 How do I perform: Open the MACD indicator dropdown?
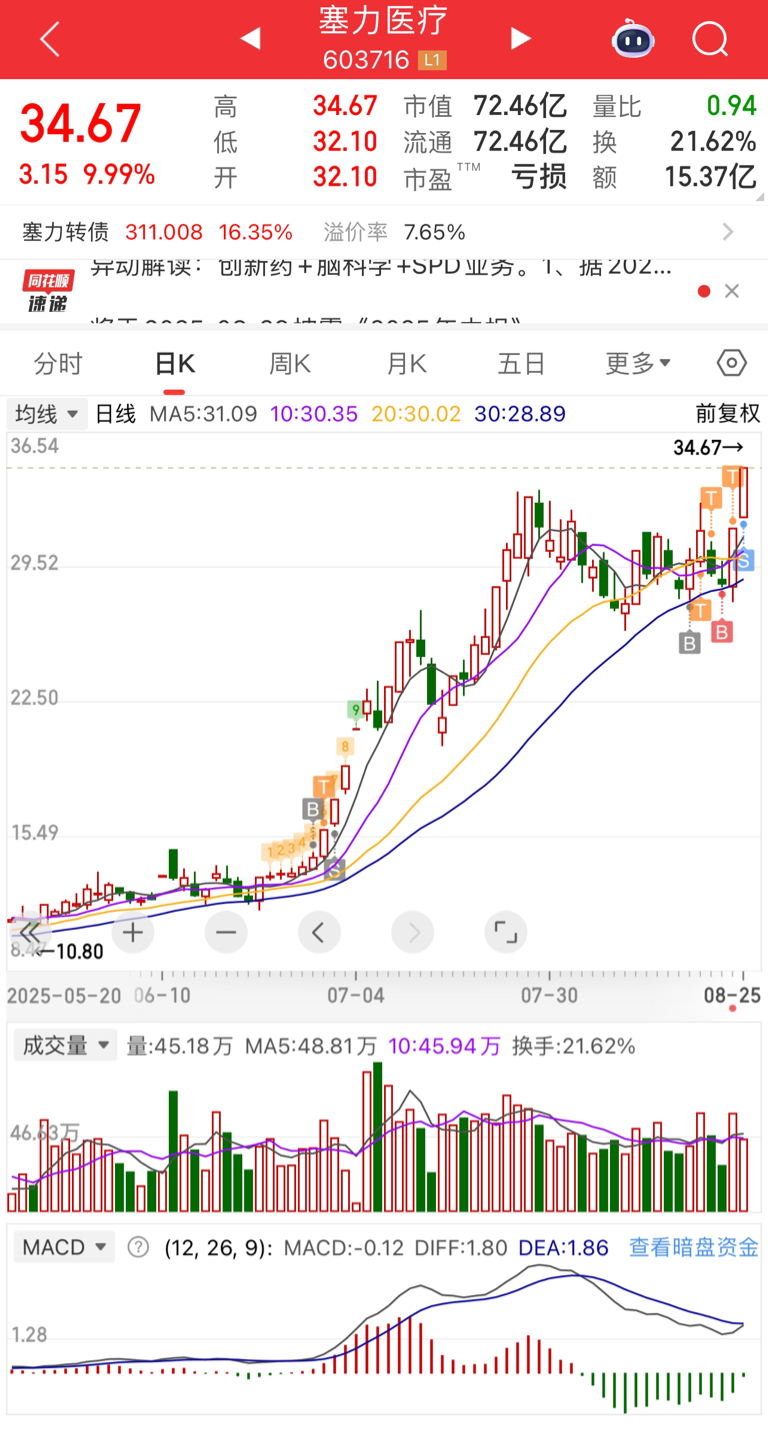click(x=62, y=1247)
